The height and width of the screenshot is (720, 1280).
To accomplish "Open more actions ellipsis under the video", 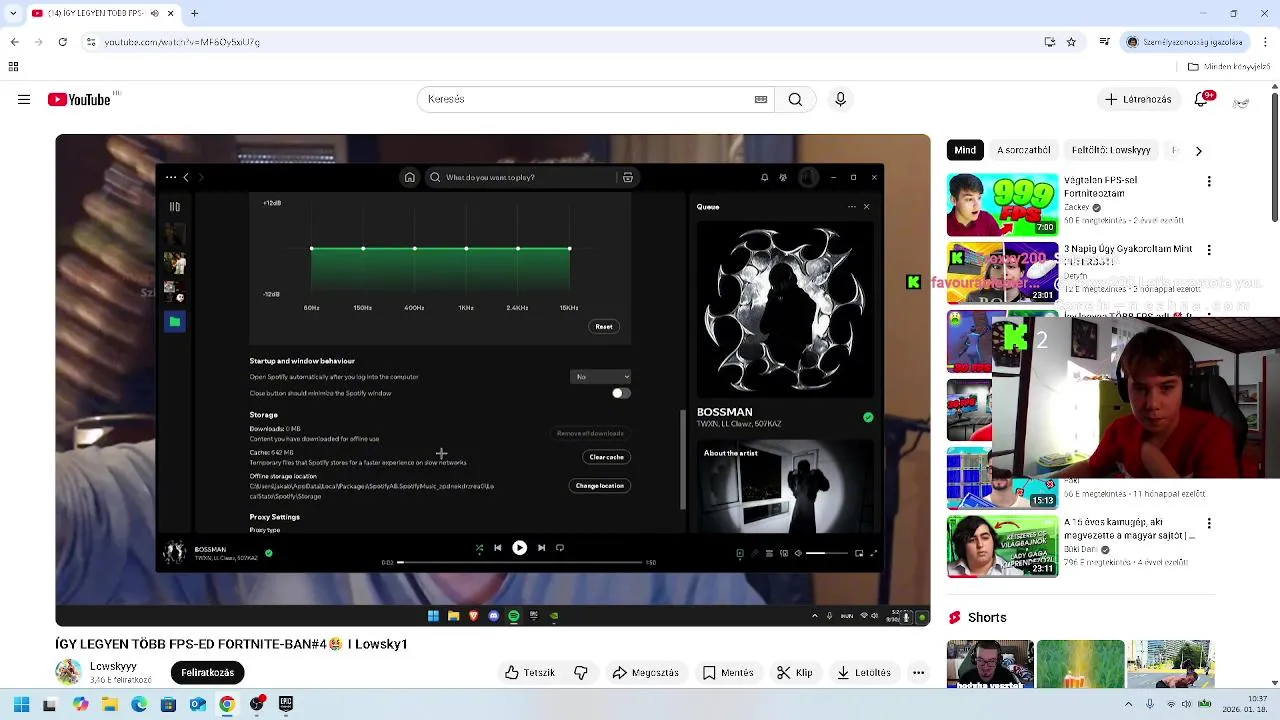I will (x=918, y=673).
